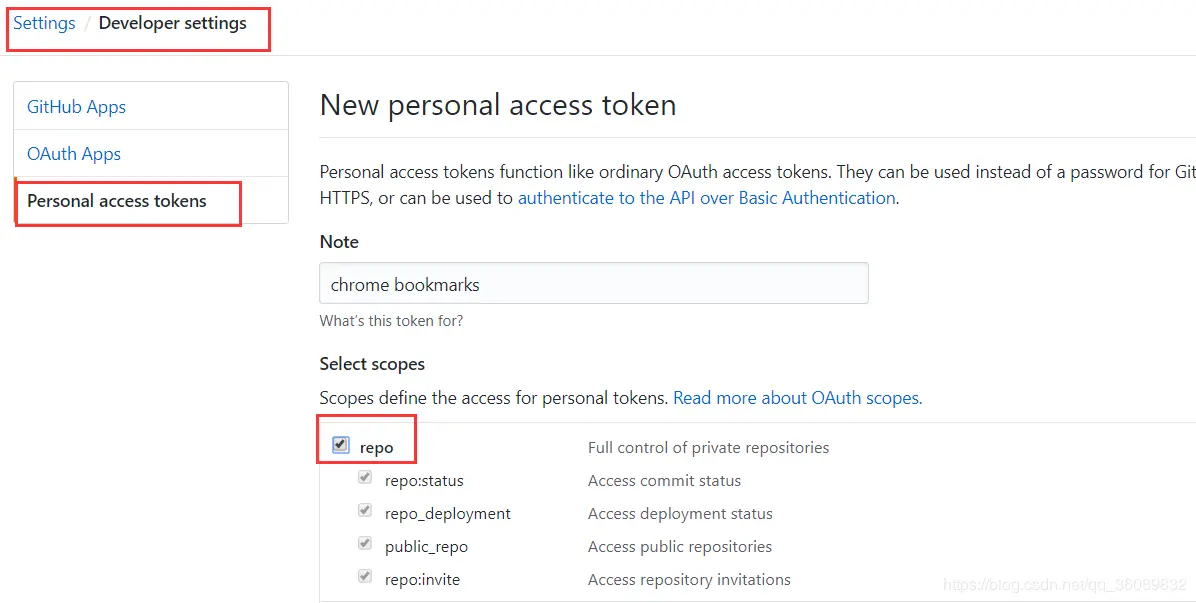Open Read more about OAuth scopes link
1196x603 pixels.
click(797, 398)
